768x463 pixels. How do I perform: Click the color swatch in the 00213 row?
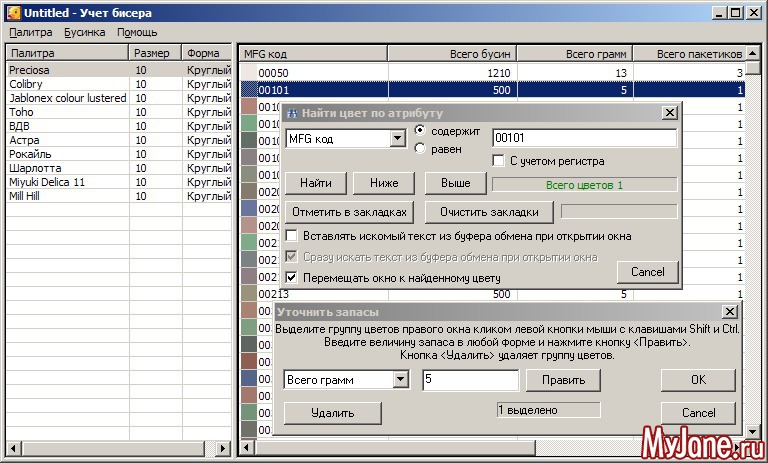pyautogui.click(x=249, y=295)
